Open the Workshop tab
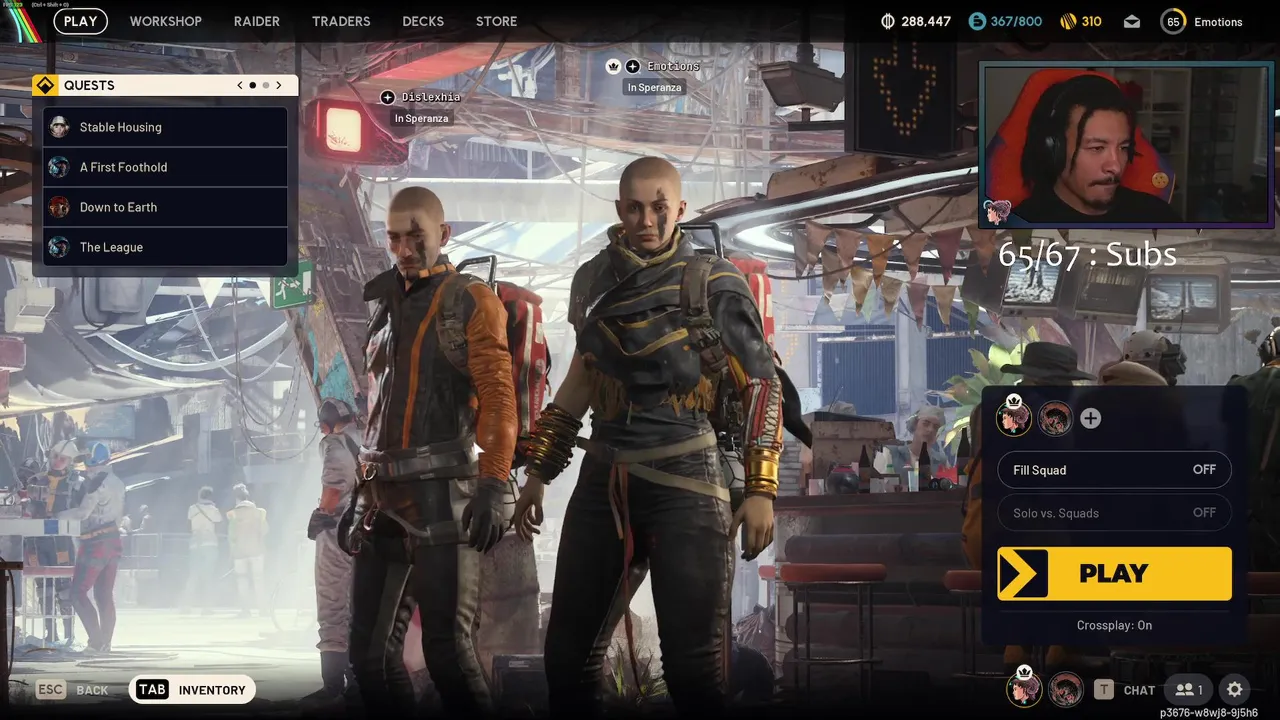The image size is (1280, 720). pos(165,21)
